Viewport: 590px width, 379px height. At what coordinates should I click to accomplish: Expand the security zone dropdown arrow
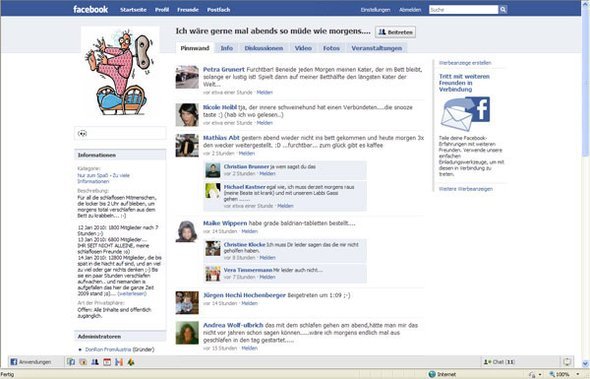540,374
